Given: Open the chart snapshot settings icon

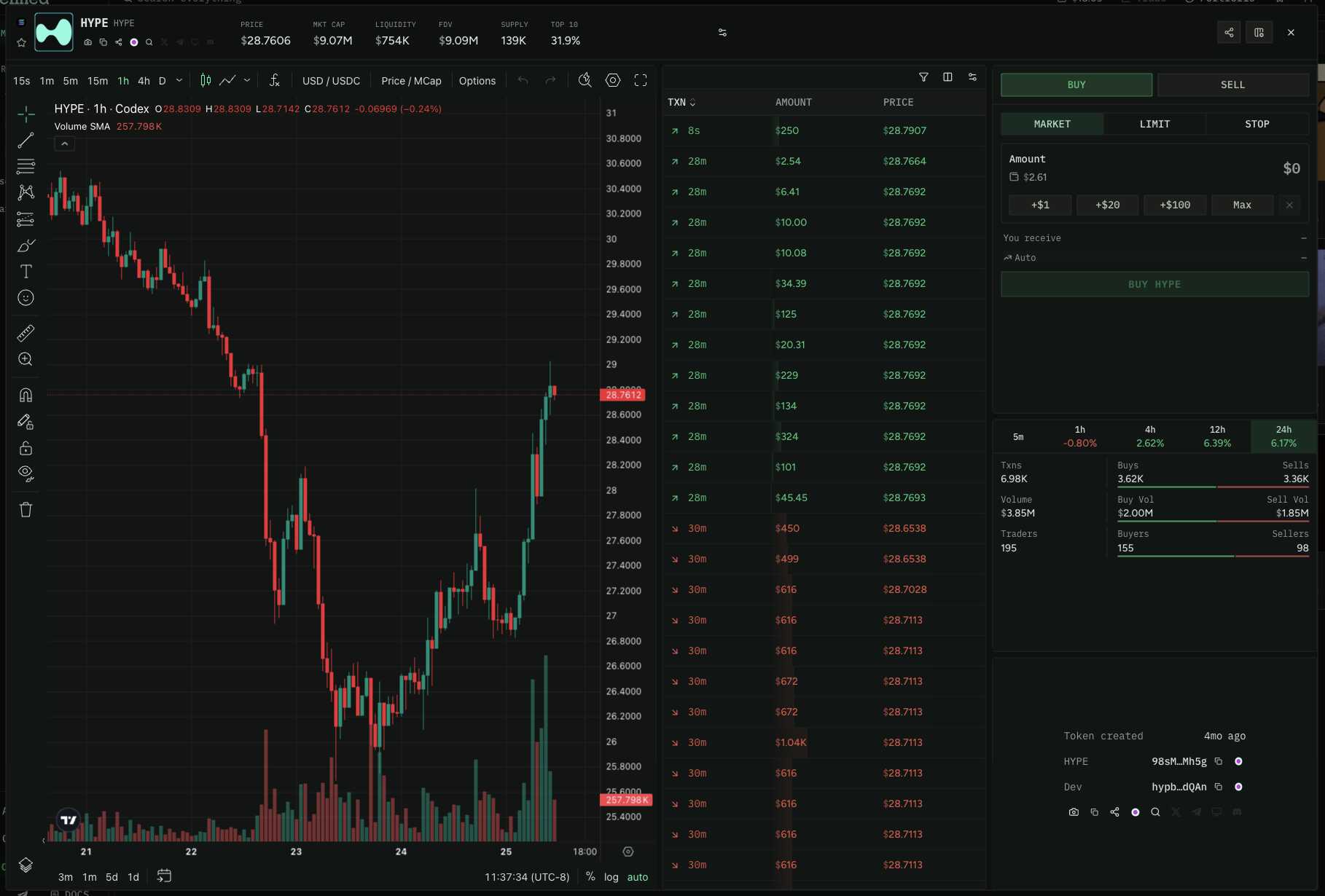Looking at the screenshot, I should [x=613, y=80].
